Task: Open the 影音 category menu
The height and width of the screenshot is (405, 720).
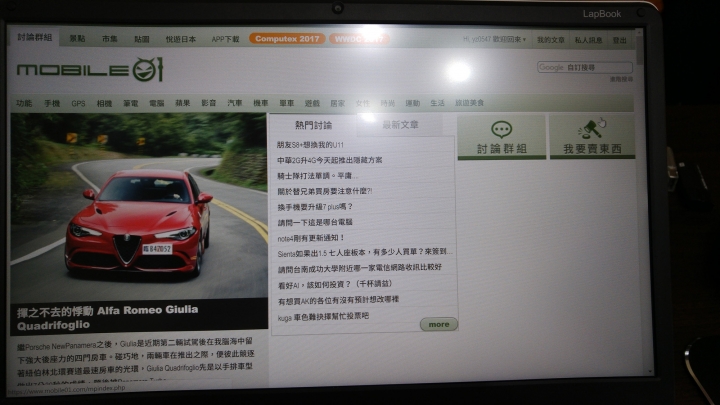Action: tap(208, 103)
